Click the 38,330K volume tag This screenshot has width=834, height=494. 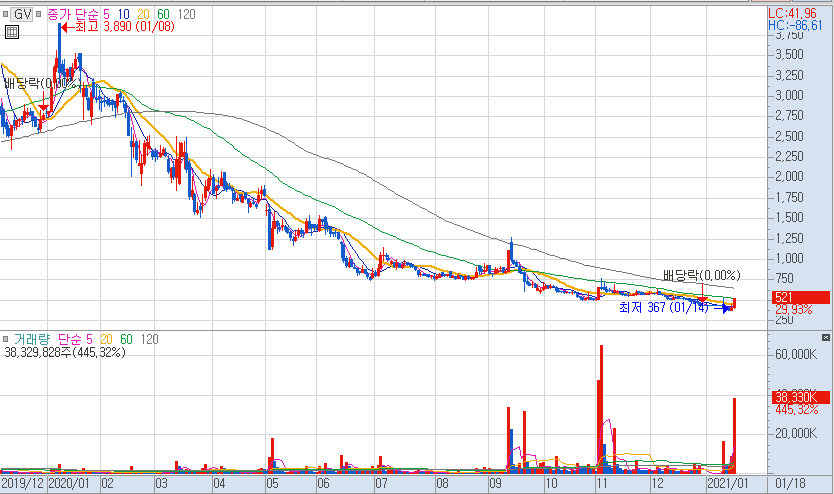800,397
